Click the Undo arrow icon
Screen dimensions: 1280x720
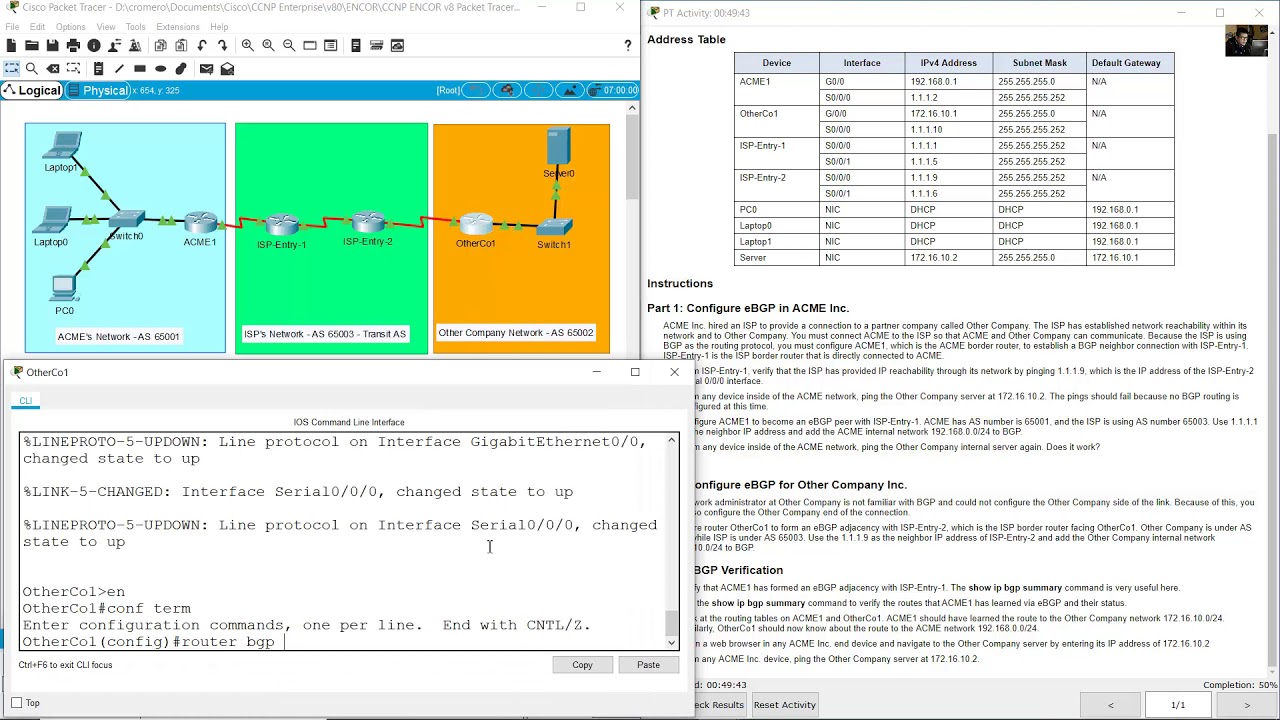click(x=202, y=45)
